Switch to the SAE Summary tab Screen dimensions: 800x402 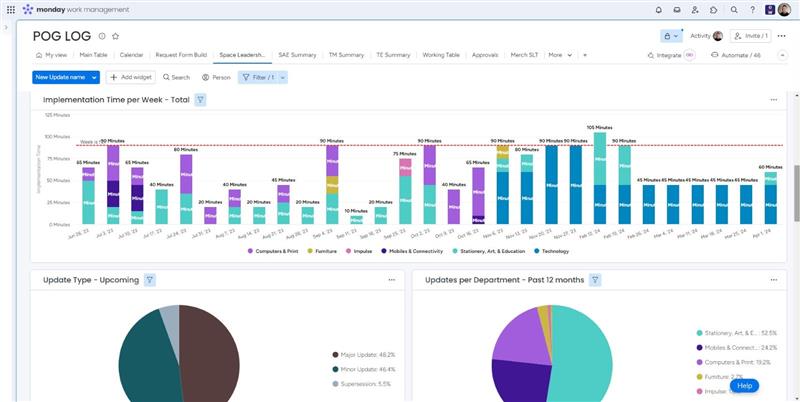coord(297,55)
